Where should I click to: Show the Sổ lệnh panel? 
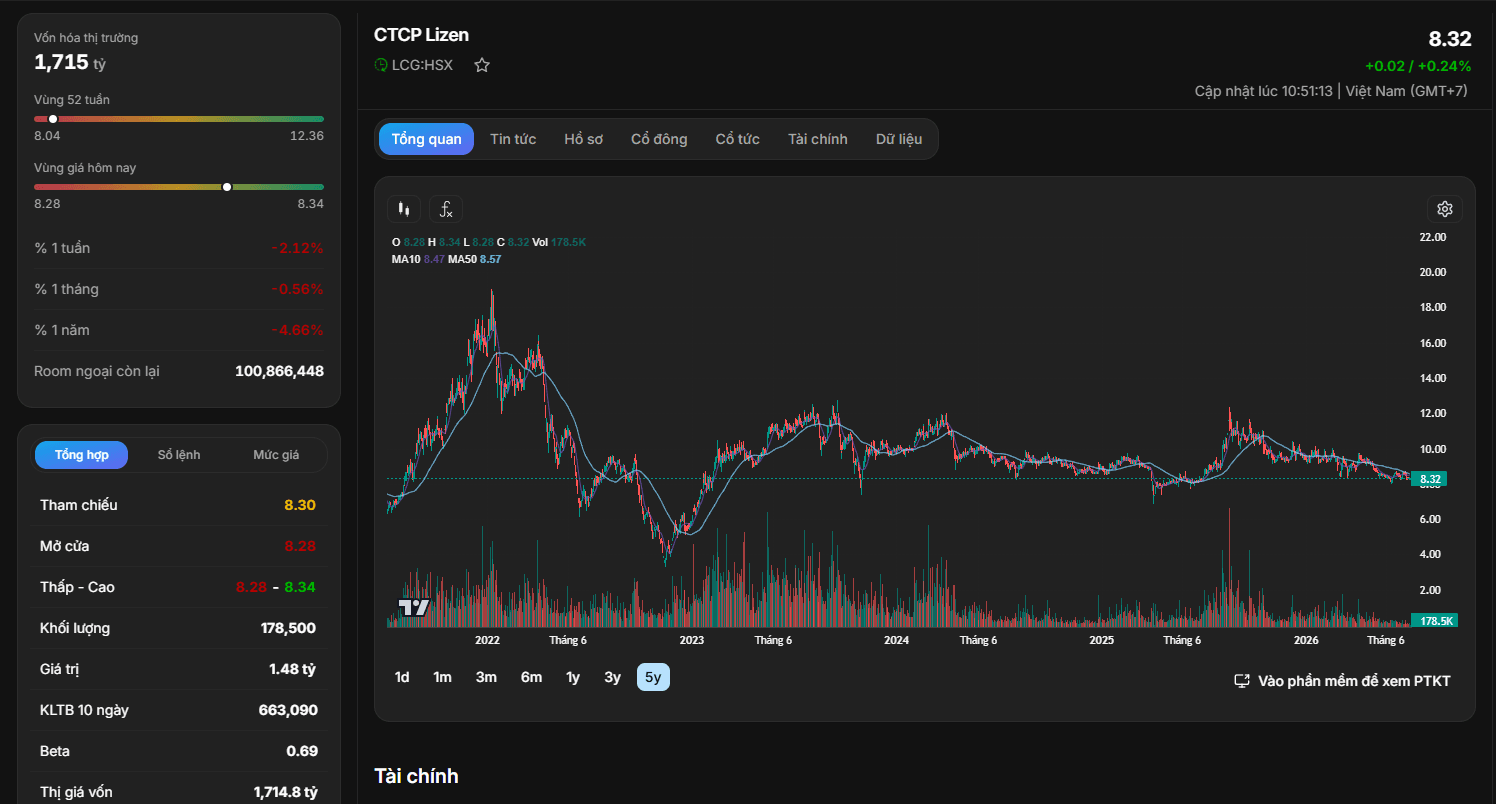tap(179, 455)
